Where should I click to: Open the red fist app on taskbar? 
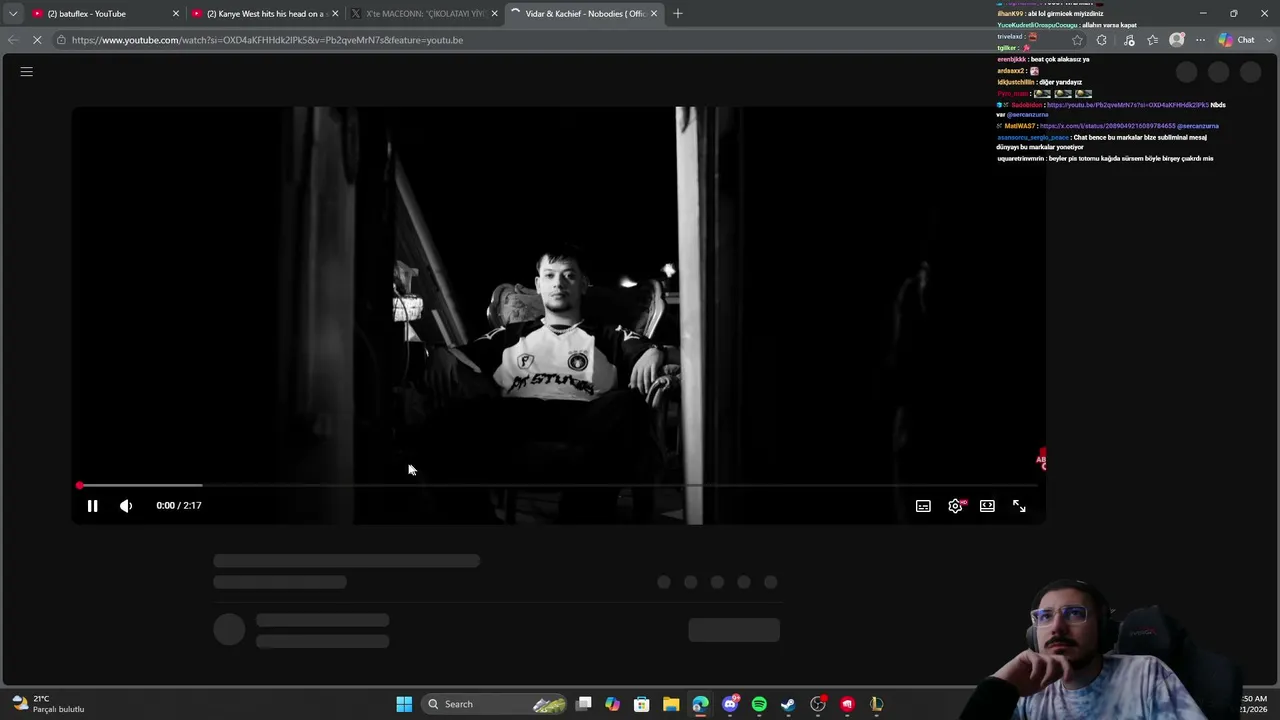click(x=847, y=704)
